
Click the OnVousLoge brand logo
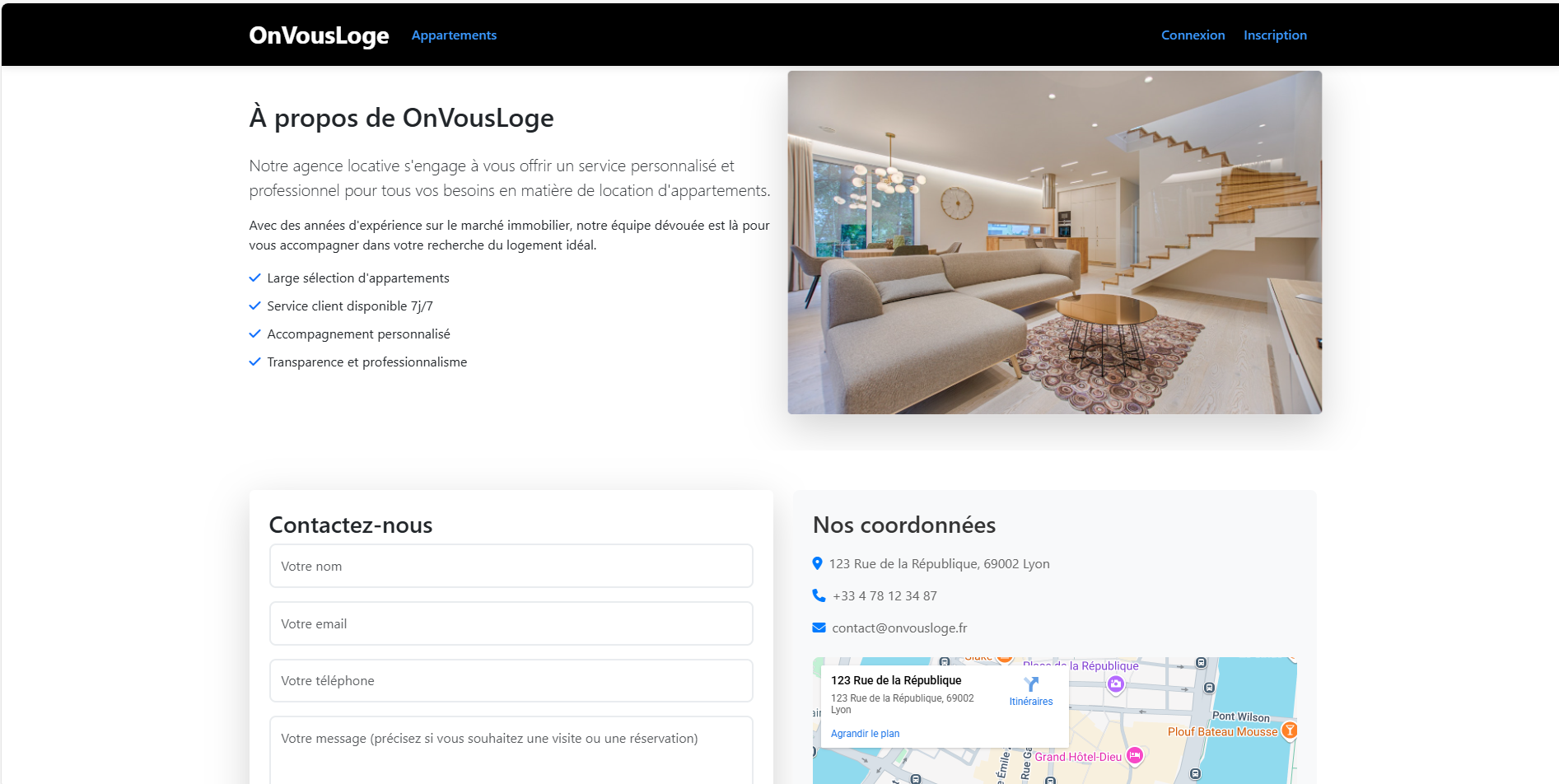click(x=319, y=35)
